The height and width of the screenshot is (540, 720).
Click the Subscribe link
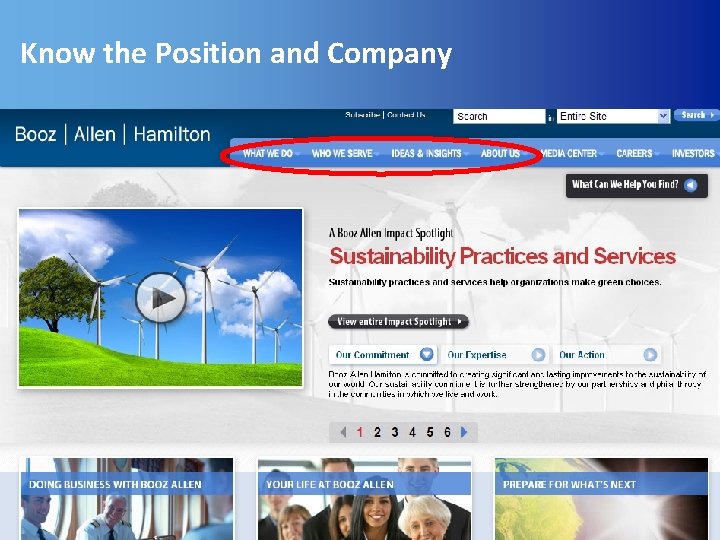click(x=362, y=115)
